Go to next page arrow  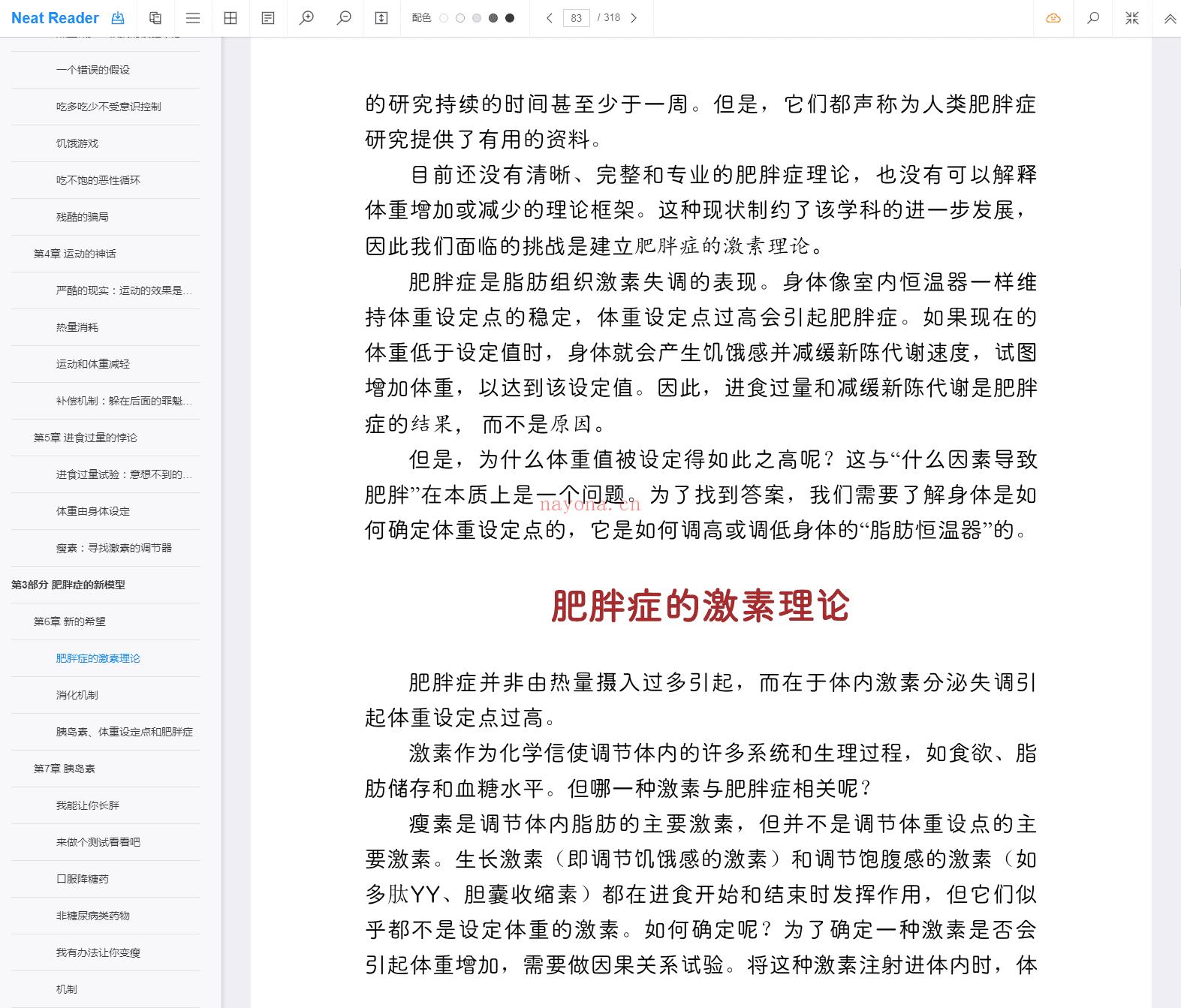click(634, 18)
